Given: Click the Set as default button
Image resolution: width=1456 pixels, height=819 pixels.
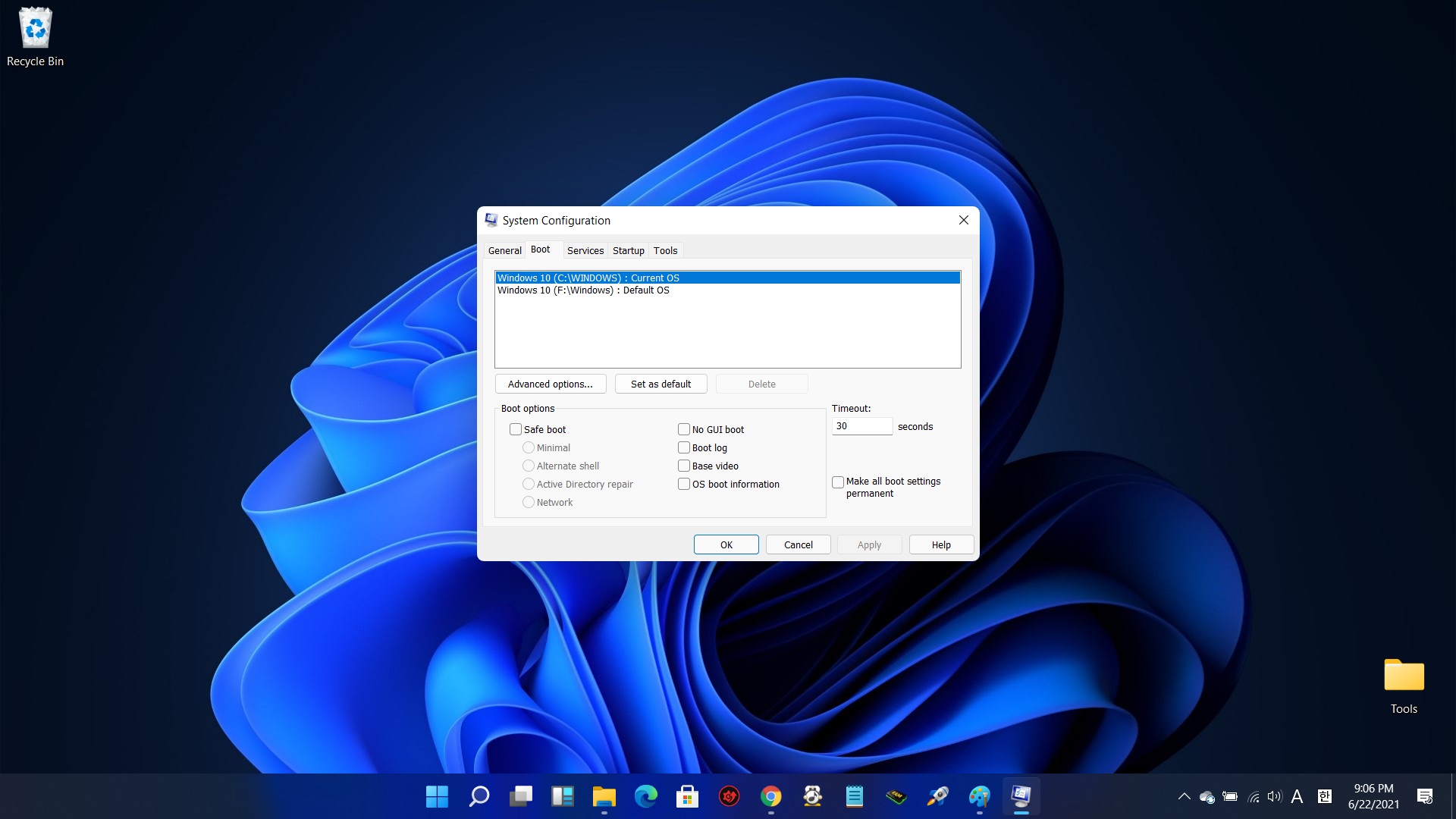Looking at the screenshot, I should click(x=661, y=384).
